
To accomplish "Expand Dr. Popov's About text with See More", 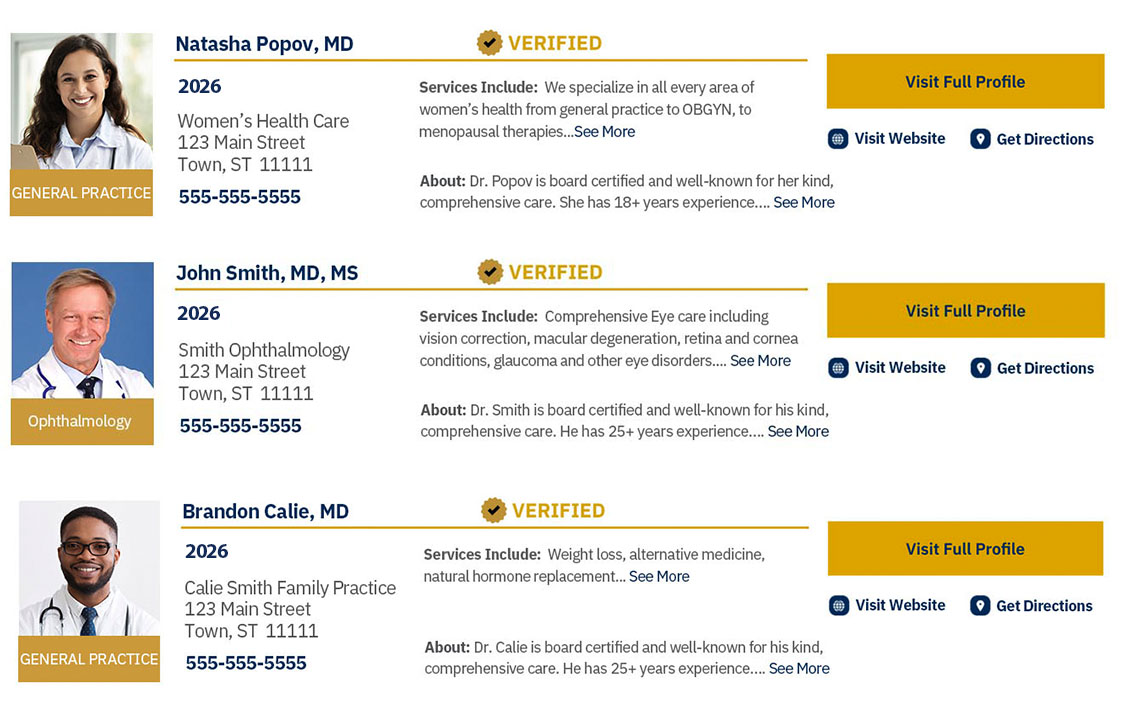I will (803, 203).
